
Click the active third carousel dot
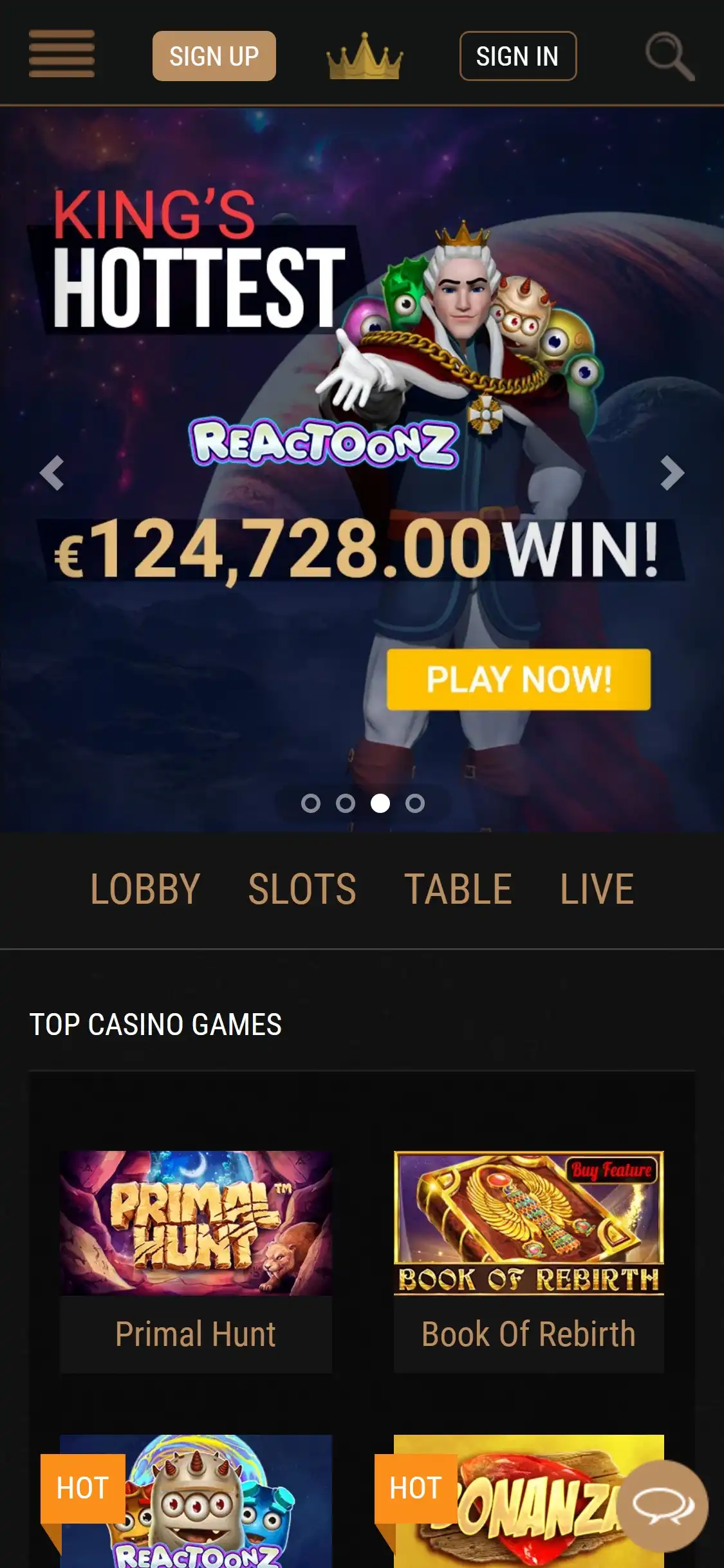point(380,803)
